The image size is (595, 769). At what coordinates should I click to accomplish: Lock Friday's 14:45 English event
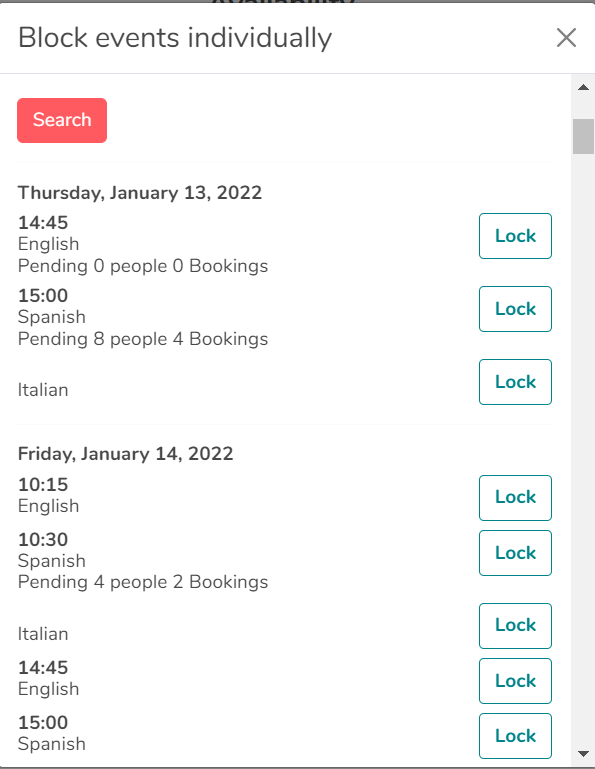pos(515,681)
